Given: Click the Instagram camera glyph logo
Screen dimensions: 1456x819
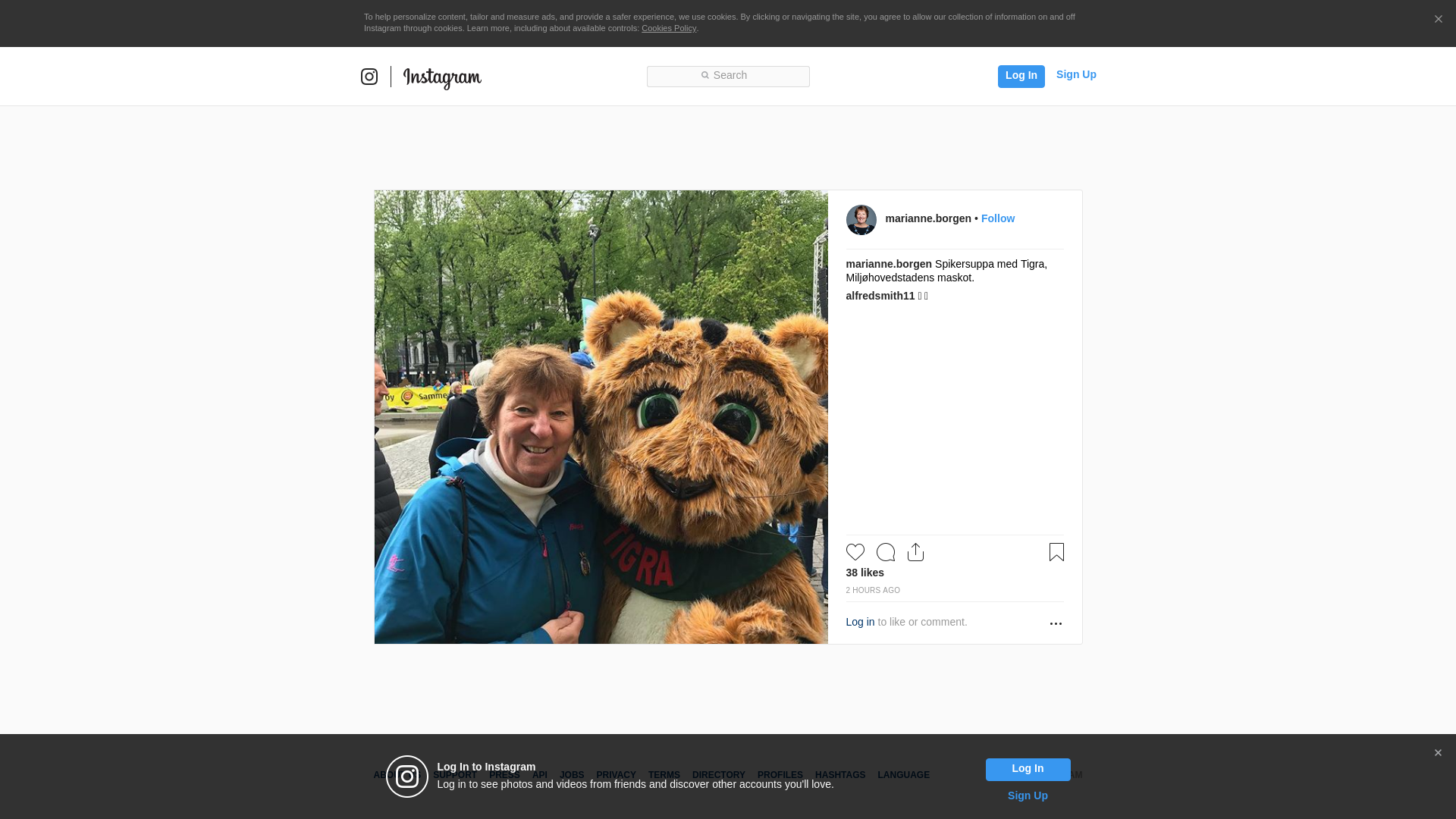Looking at the screenshot, I should [x=369, y=77].
